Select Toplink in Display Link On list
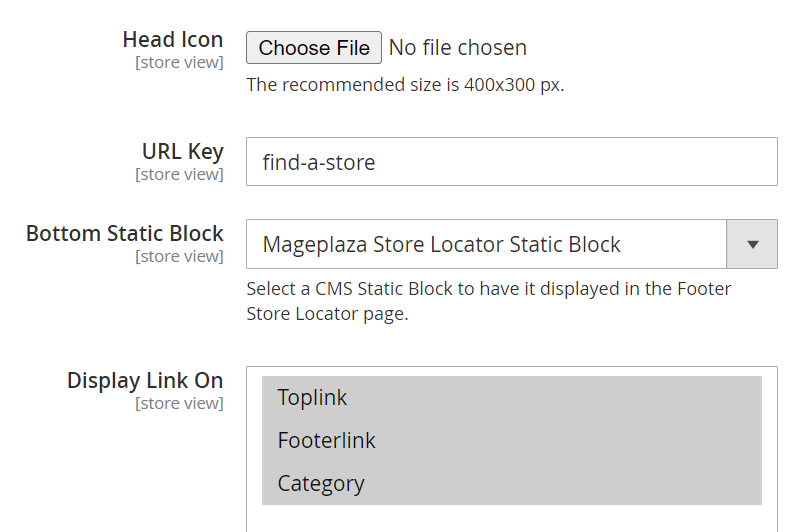 (x=312, y=397)
